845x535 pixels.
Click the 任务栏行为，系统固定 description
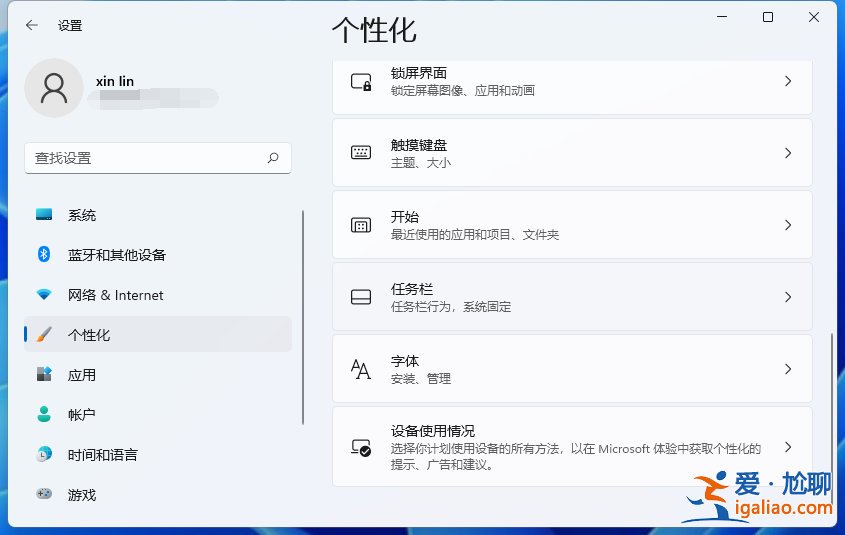(x=451, y=307)
